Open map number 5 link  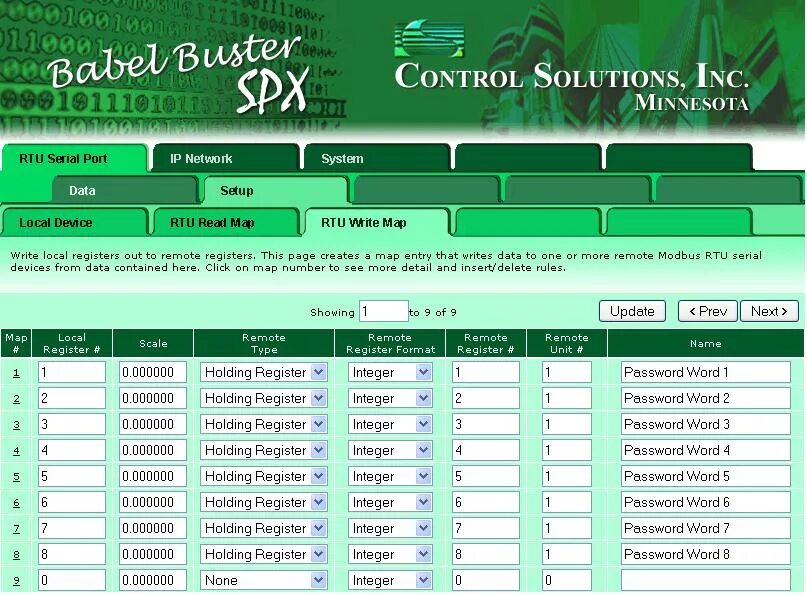(x=16, y=477)
